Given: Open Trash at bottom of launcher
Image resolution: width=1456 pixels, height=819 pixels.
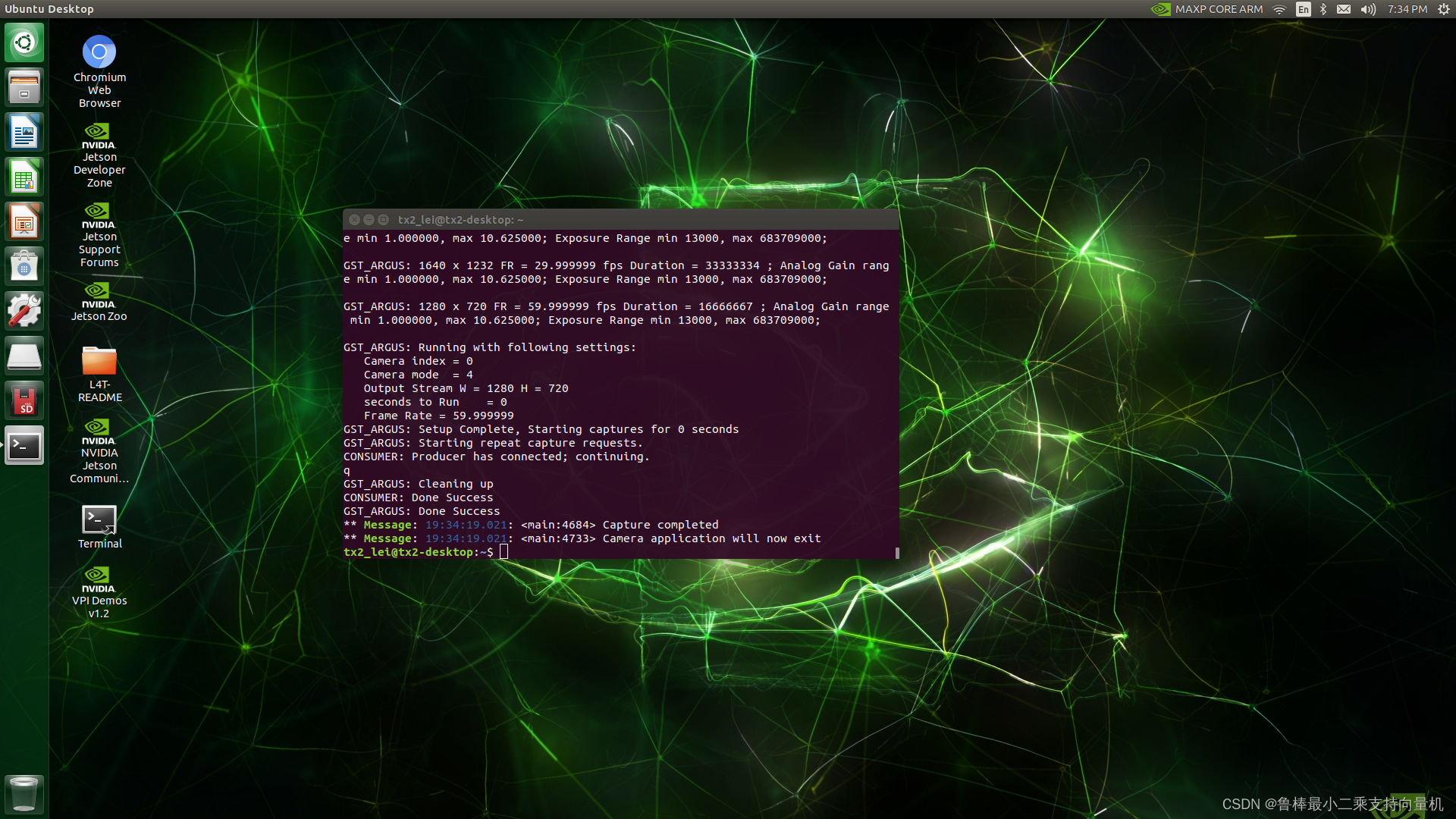Looking at the screenshot, I should [24, 794].
